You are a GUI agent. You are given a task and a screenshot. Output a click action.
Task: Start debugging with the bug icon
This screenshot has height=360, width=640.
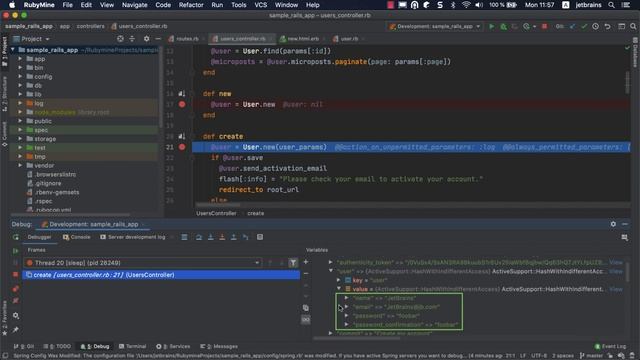(x=503, y=27)
